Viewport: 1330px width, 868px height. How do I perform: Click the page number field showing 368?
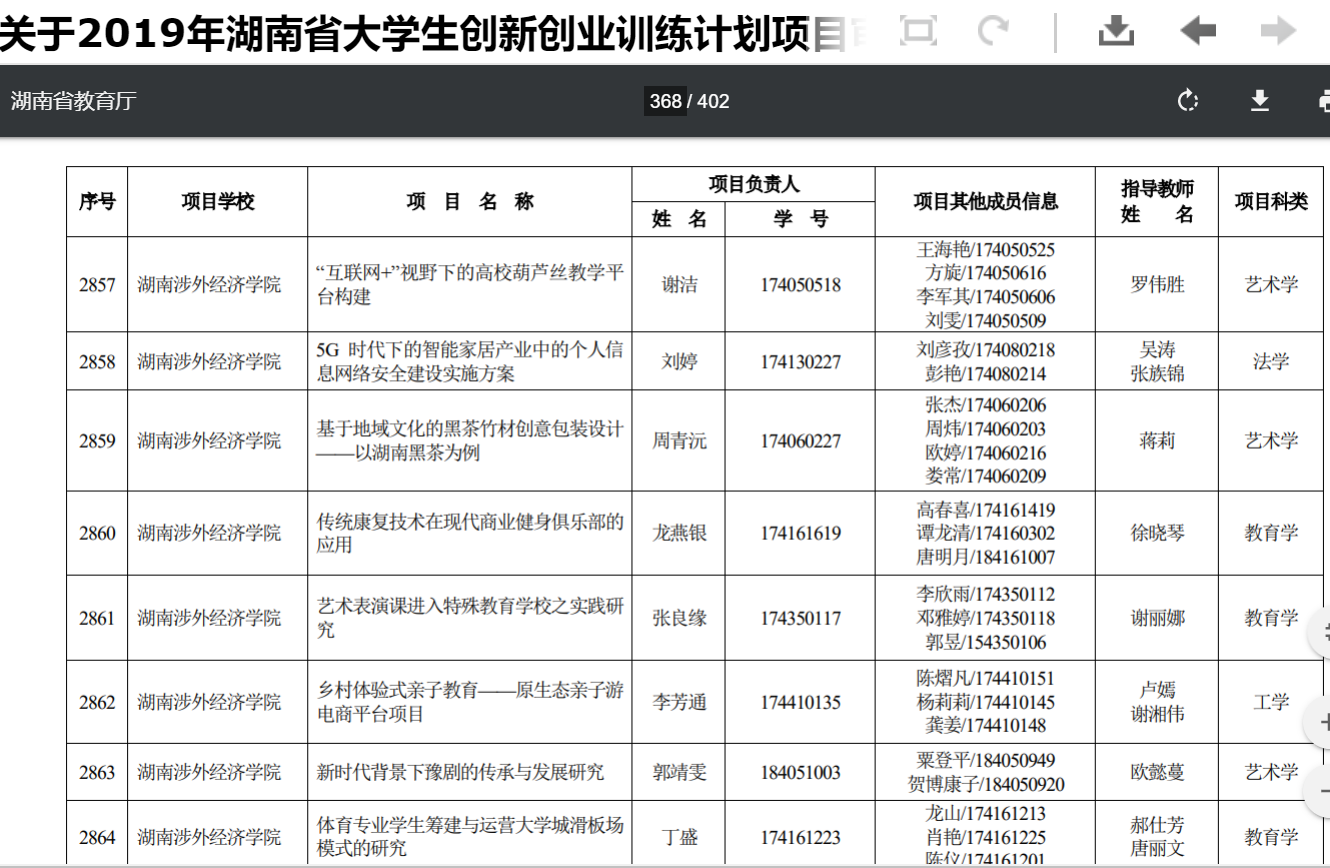click(x=665, y=101)
